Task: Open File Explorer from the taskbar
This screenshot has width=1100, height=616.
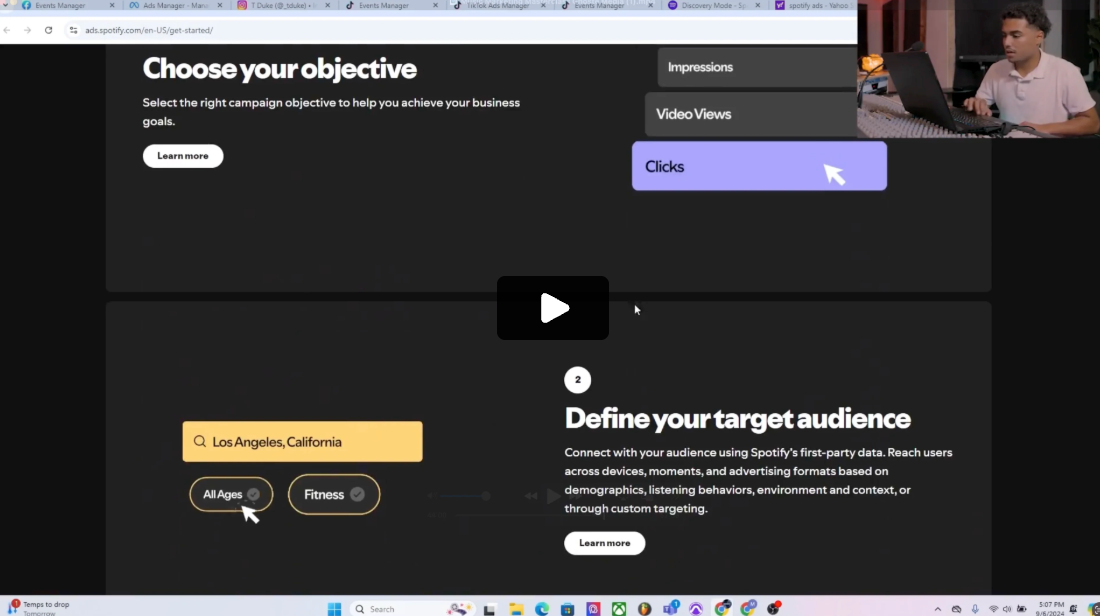Action: (x=516, y=609)
